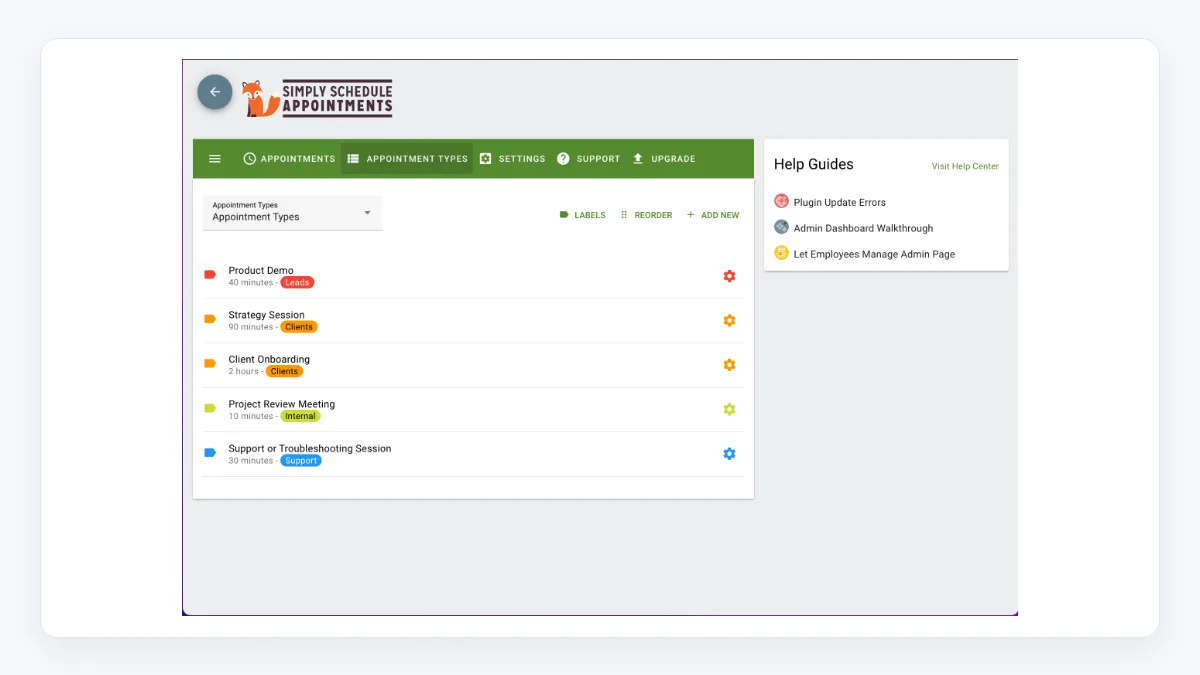Open settings gear for Strategy Session

pos(729,321)
